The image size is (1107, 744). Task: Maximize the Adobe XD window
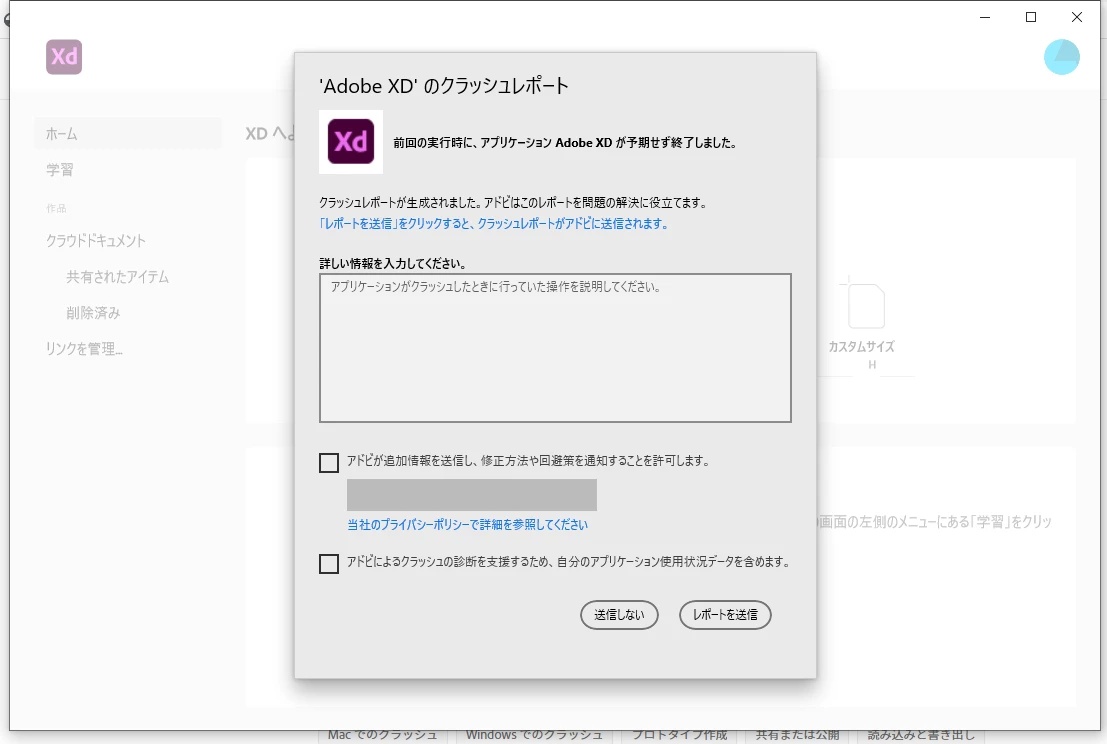click(x=1031, y=17)
